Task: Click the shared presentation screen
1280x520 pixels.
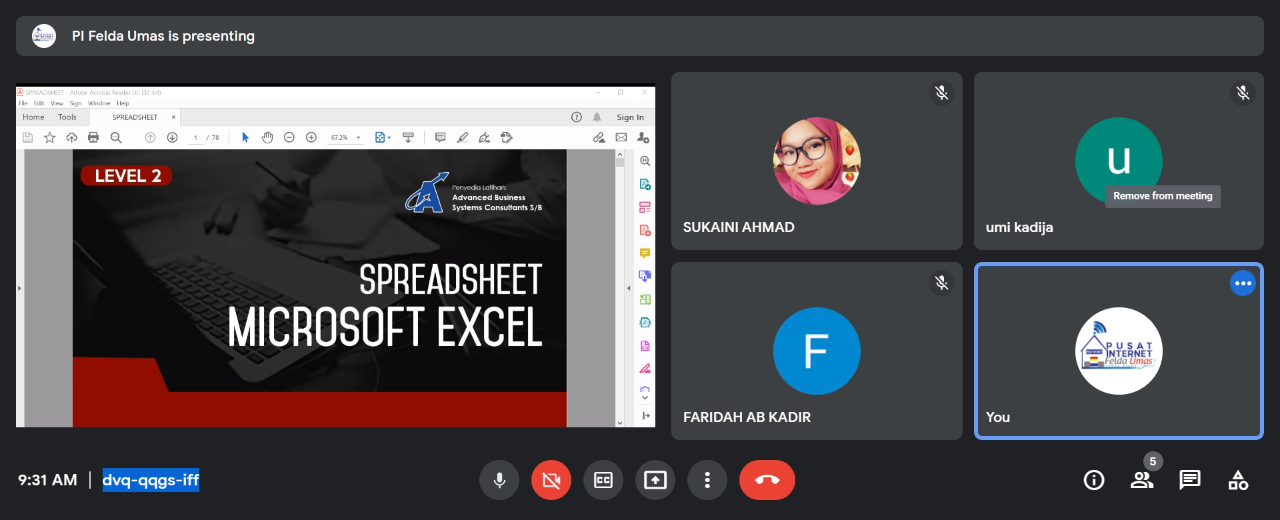Action: pos(335,256)
